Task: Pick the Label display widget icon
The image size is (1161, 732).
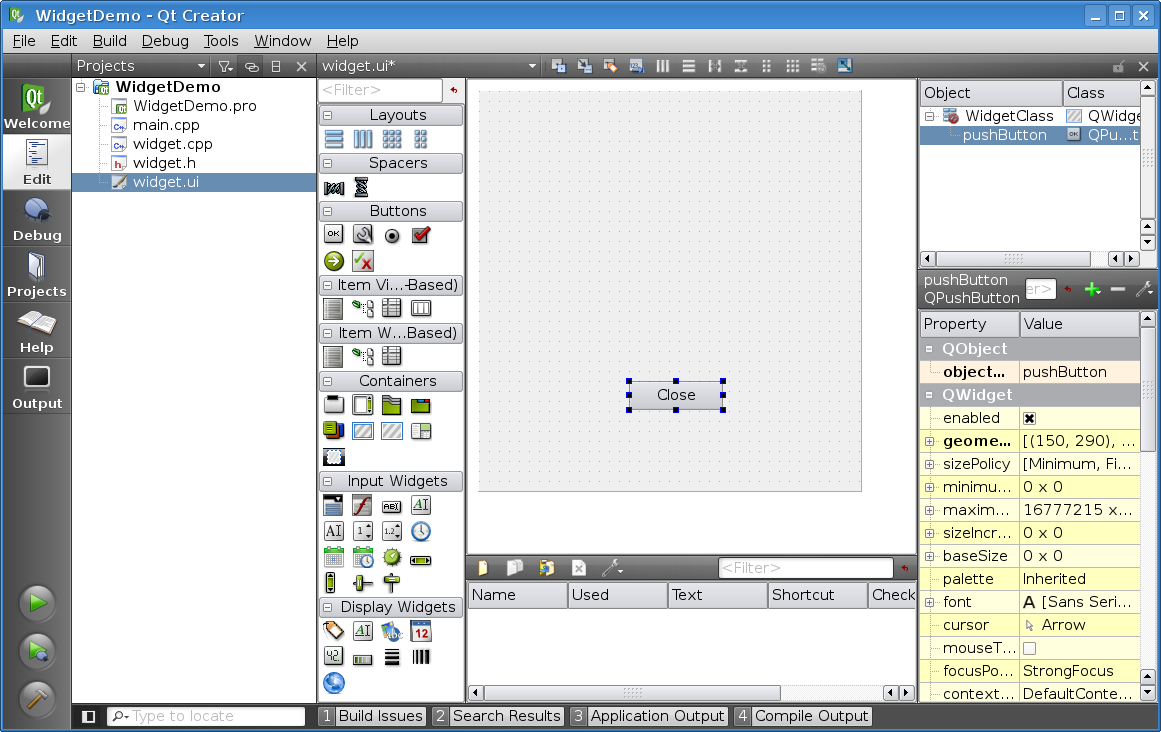Action: coord(334,631)
